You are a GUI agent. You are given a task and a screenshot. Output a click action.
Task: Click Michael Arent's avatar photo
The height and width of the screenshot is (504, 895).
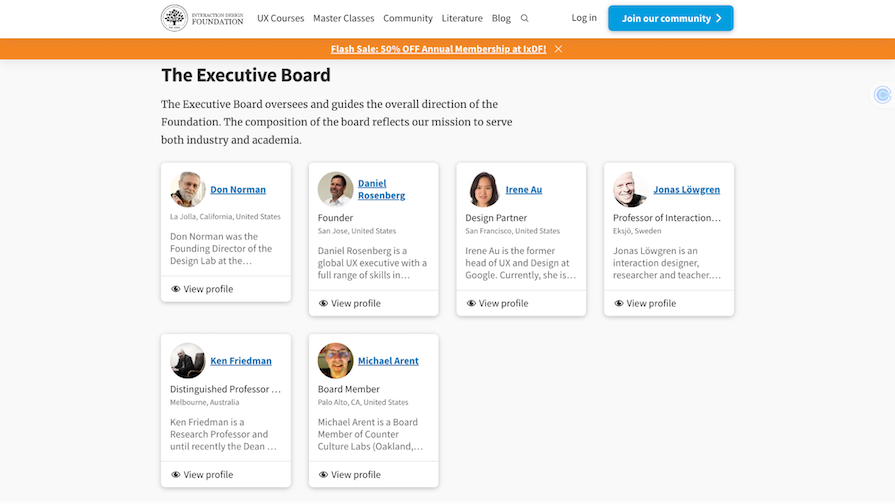[x=335, y=361]
